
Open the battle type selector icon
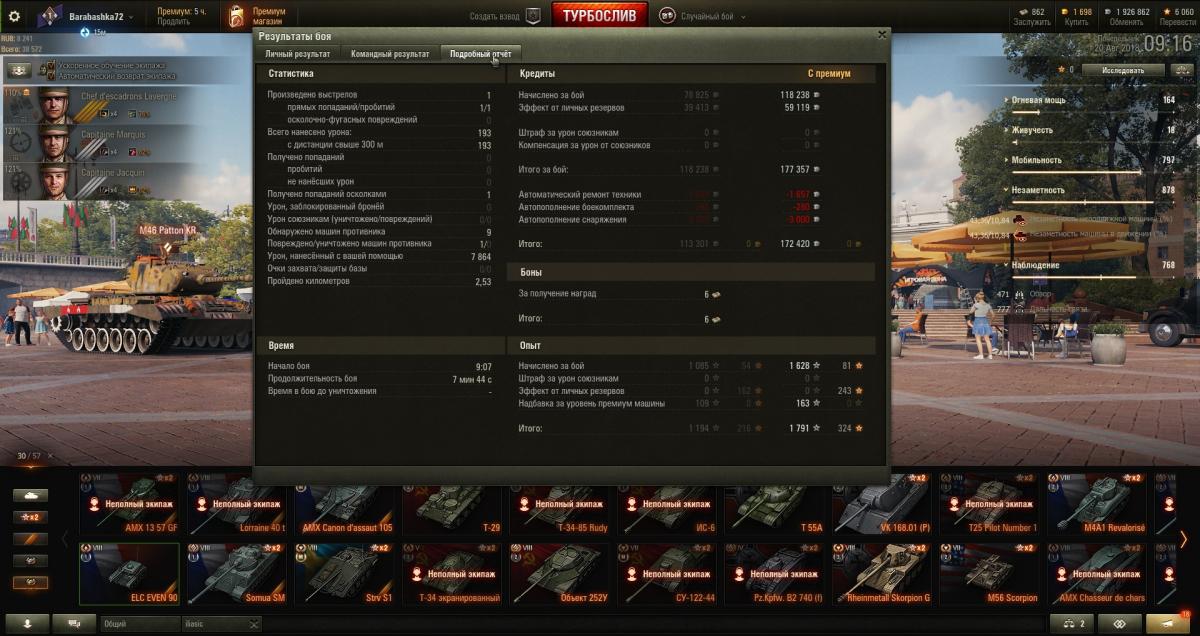click(666, 17)
